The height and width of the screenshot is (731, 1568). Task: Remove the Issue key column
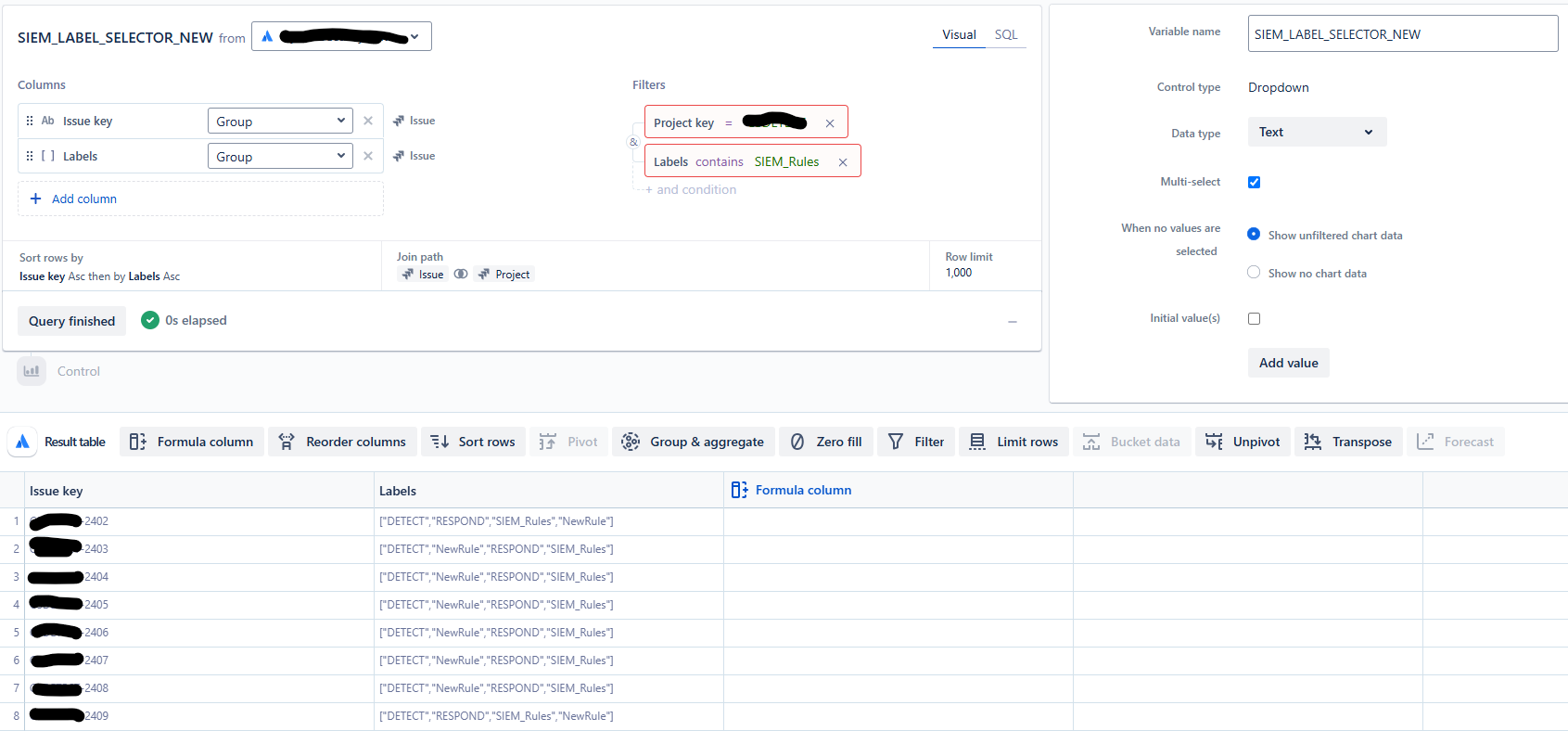tap(368, 122)
